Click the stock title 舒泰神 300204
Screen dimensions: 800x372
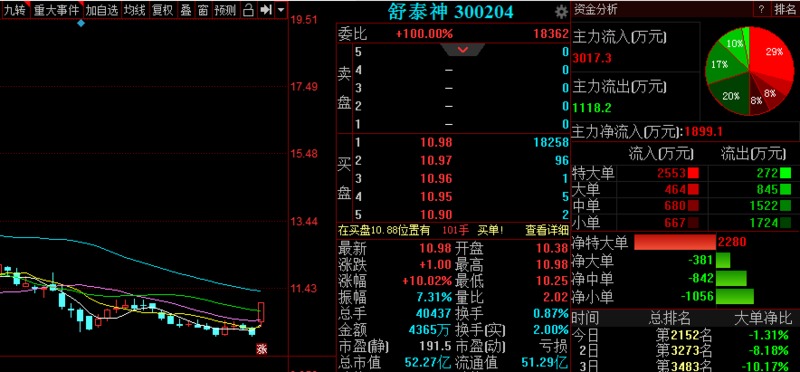click(451, 12)
